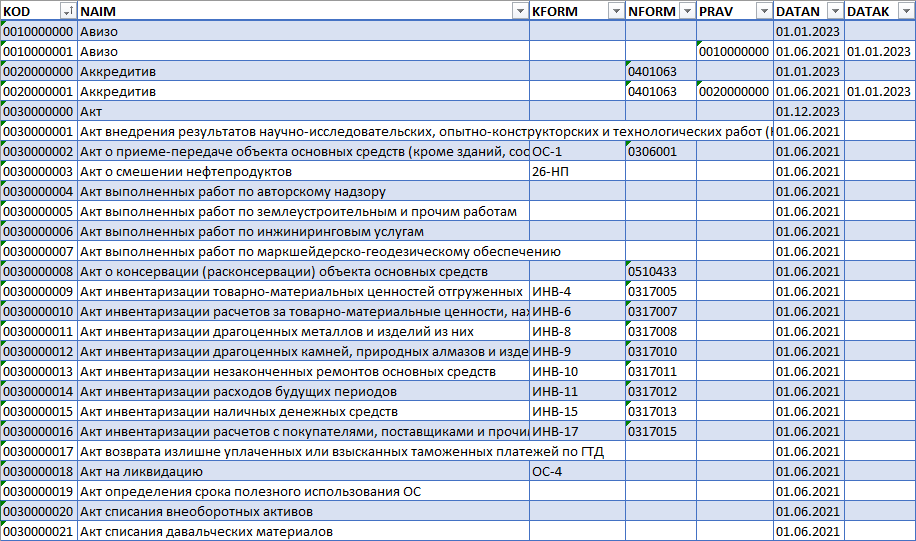Screen dimensions: 916x541
Task: Select the DATAN header cell
Action: [809, 11]
